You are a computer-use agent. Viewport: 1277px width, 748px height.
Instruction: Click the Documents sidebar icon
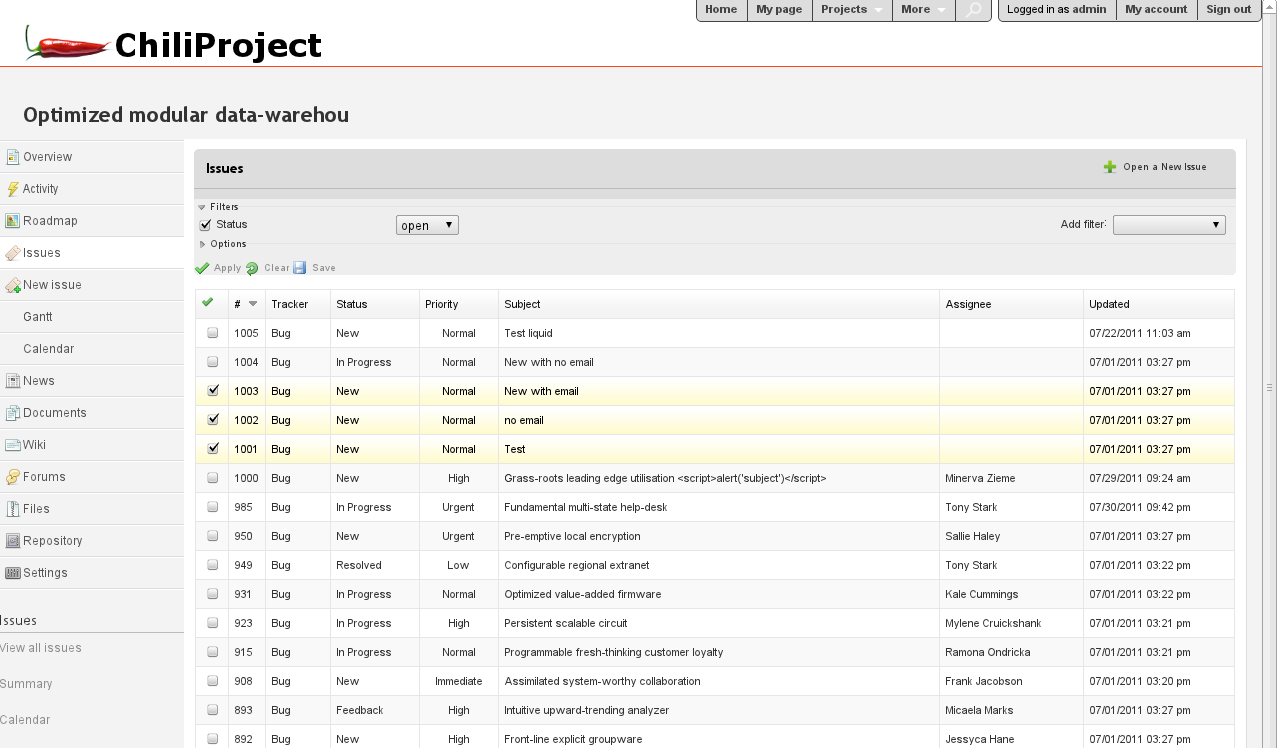tap(13, 413)
